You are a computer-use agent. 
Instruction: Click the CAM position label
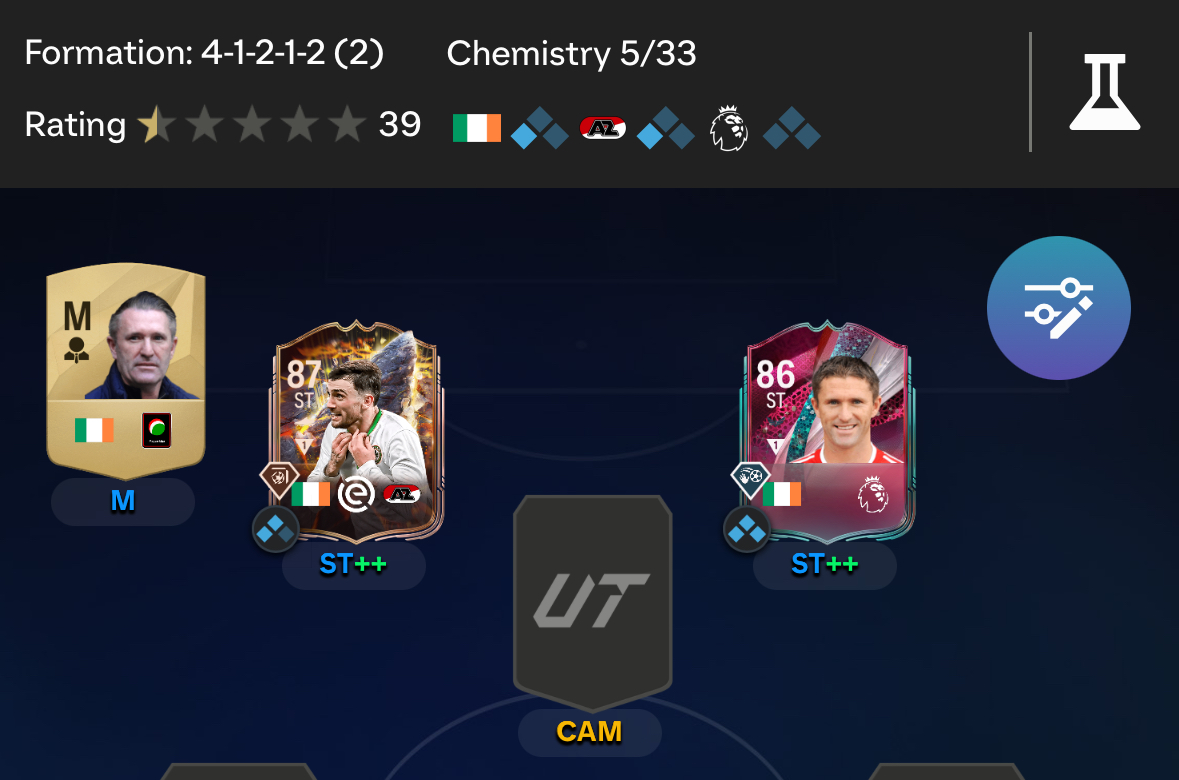(x=590, y=732)
